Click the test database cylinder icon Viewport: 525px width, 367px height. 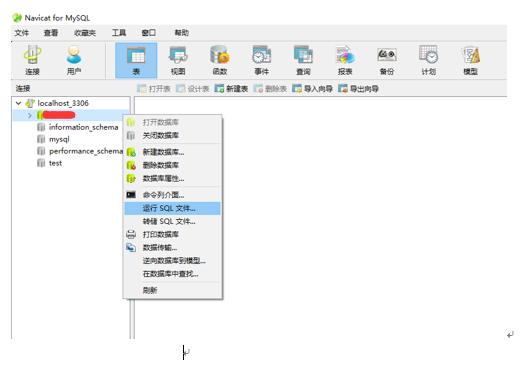click(x=41, y=163)
